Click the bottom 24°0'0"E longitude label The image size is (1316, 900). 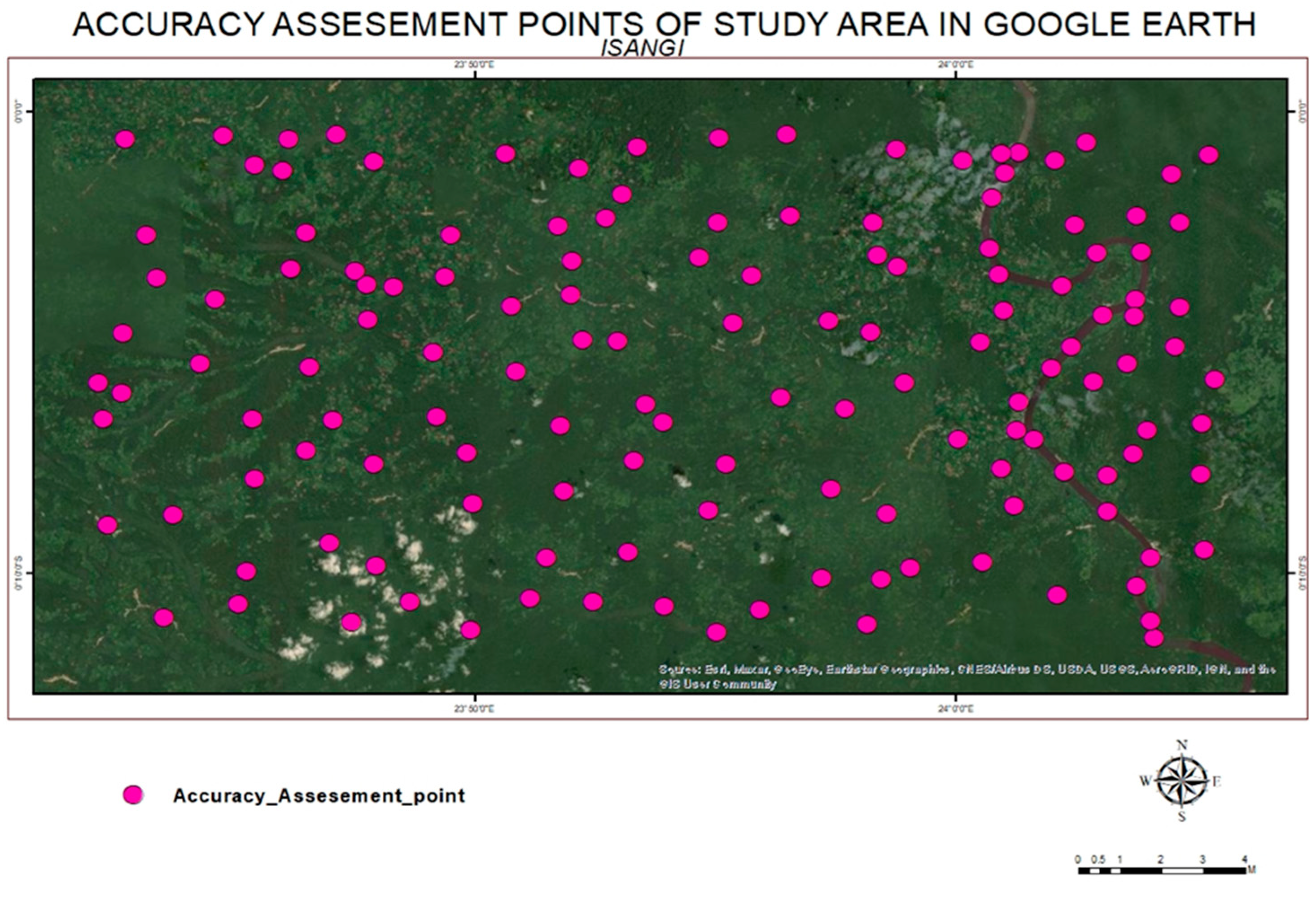coord(955,709)
